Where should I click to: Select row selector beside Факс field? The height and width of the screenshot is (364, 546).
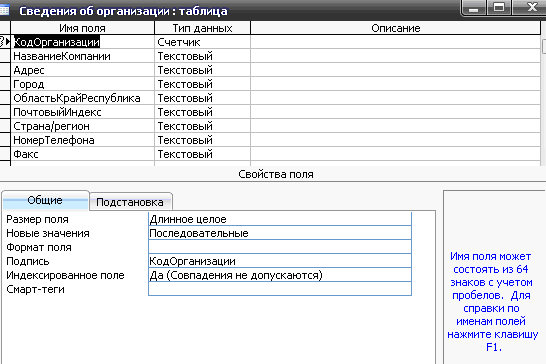pos(5,154)
